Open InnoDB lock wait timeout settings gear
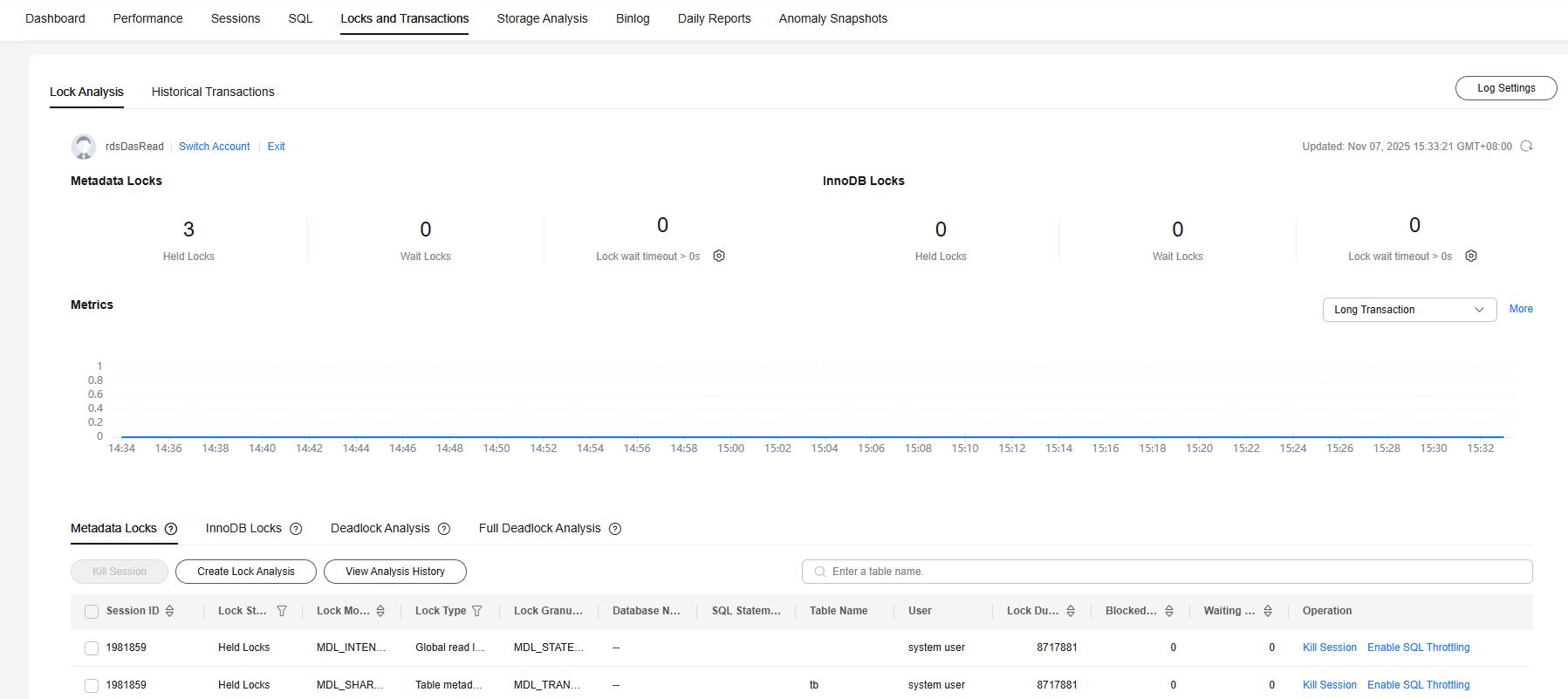This screenshot has width=1568, height=699. click(x=1471, y=256)
